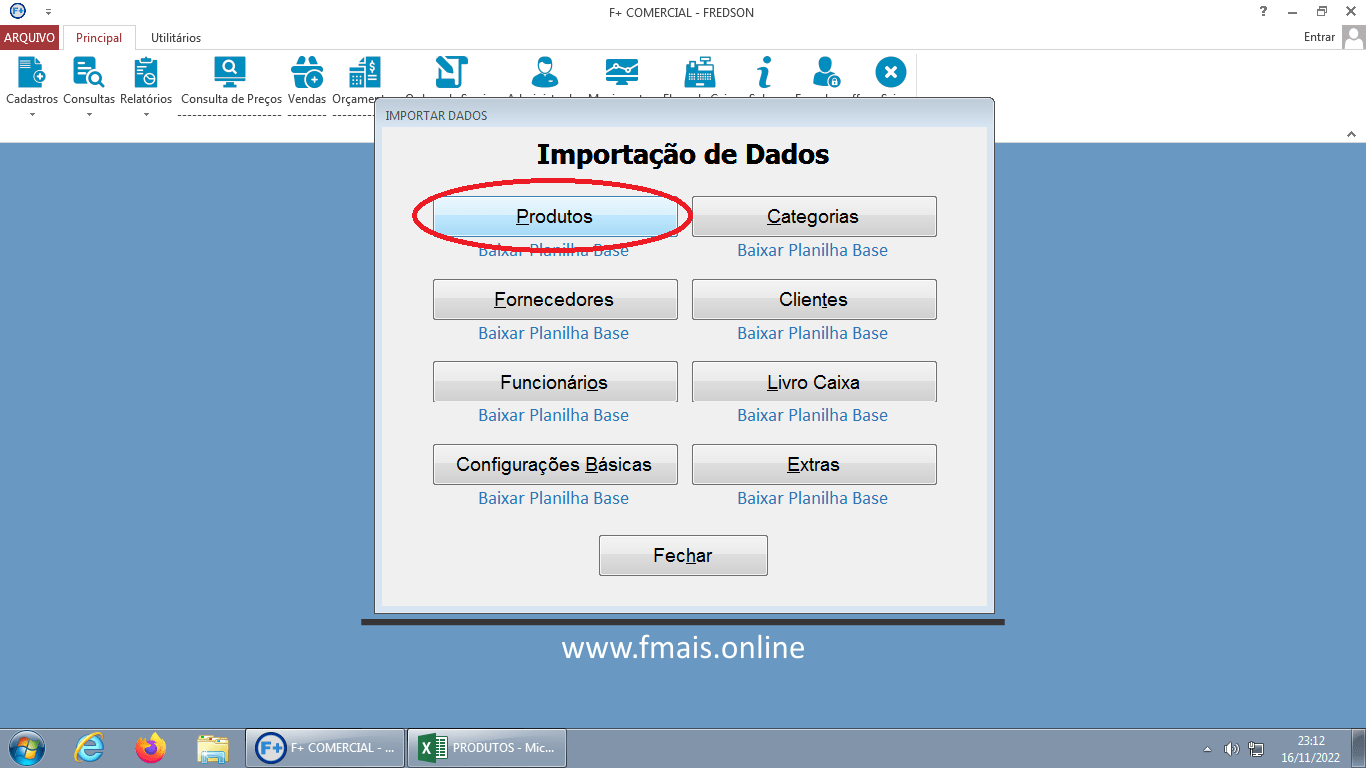1366x768 pixels.
Task: Download Baixar Planilha Base under Categorias
Action: [x=813, y=250]
